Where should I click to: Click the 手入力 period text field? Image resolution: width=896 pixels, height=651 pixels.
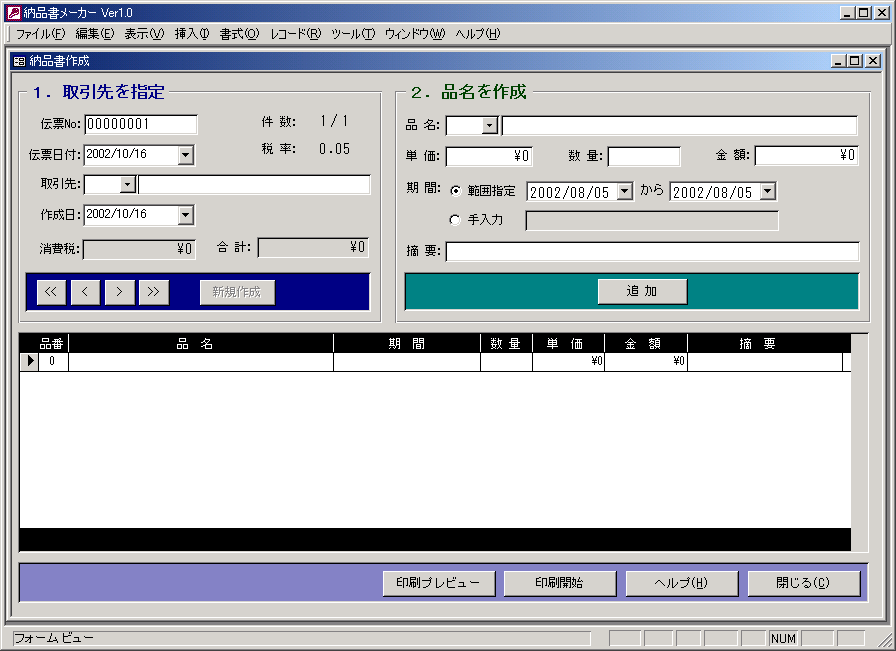click(652, 221)
